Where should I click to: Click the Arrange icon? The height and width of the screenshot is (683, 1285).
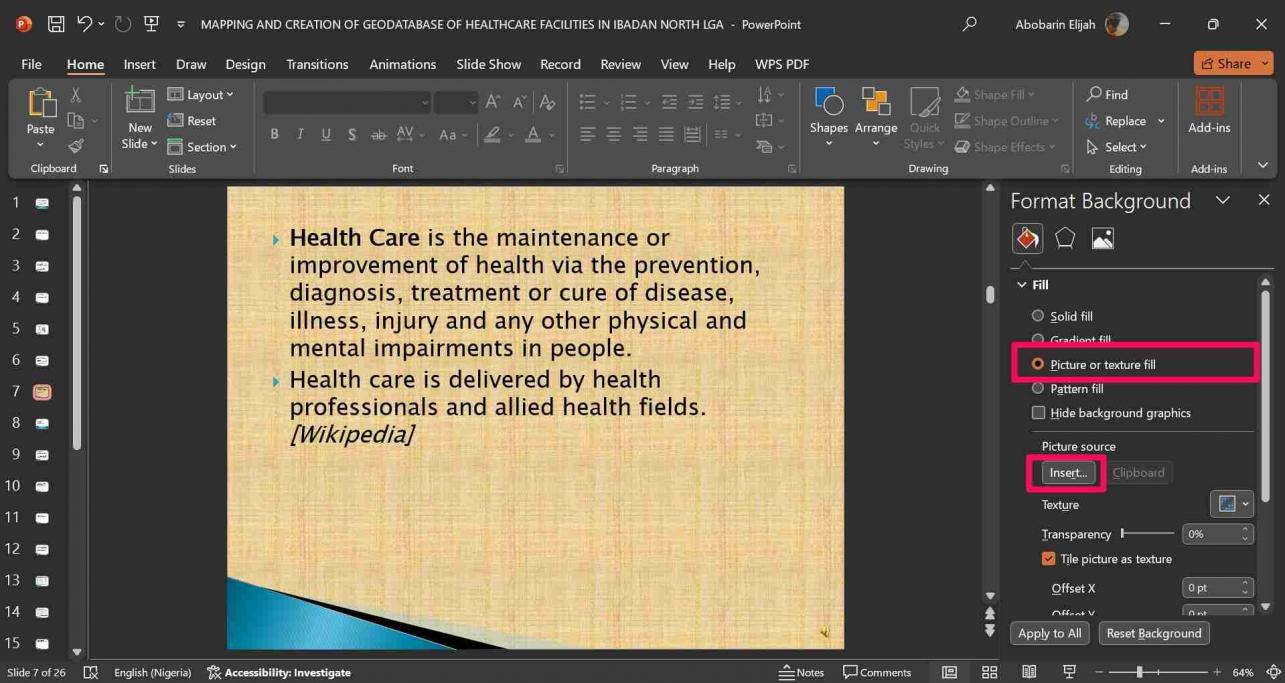coord(876,103)
